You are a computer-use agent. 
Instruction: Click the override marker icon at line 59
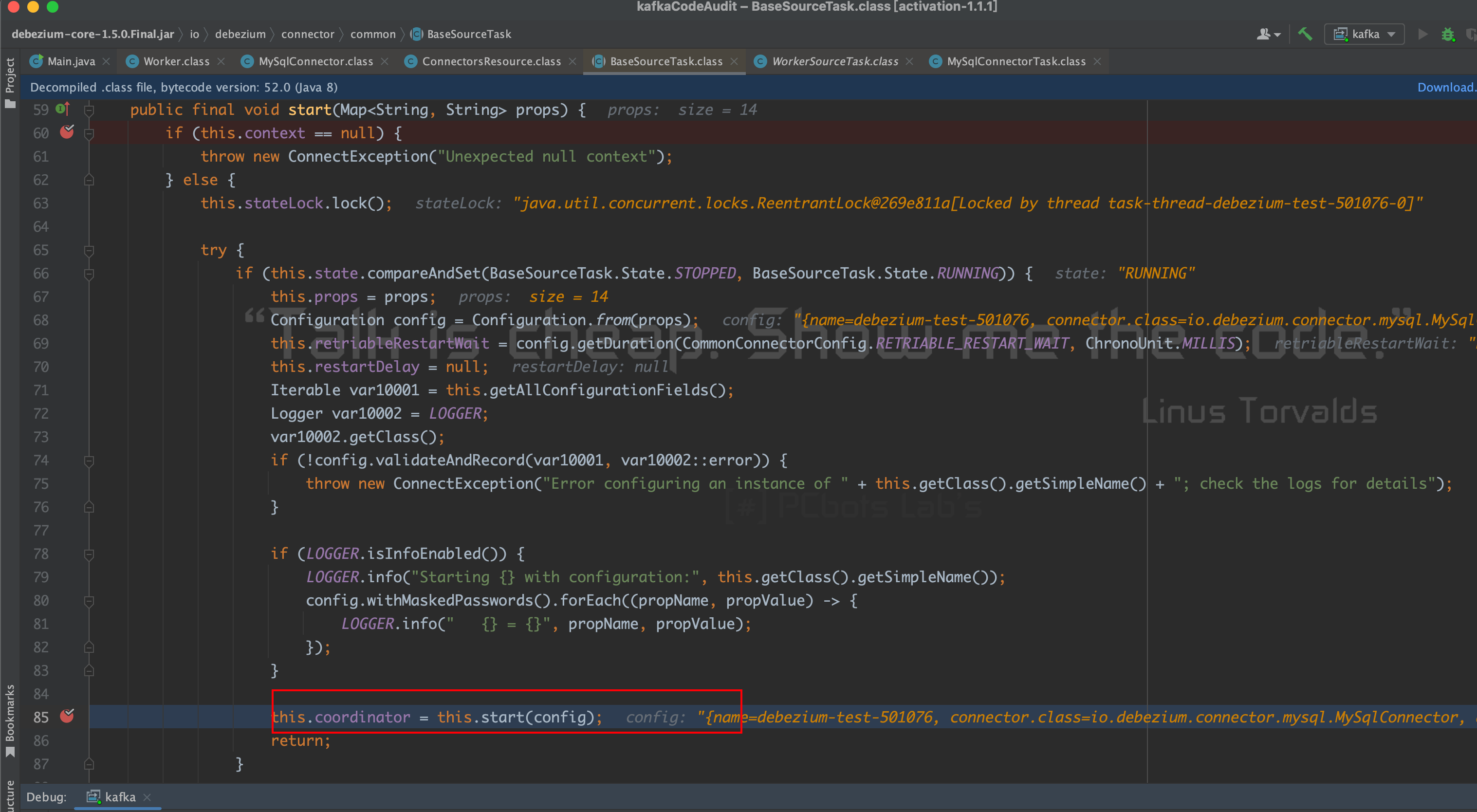point(62,109)
